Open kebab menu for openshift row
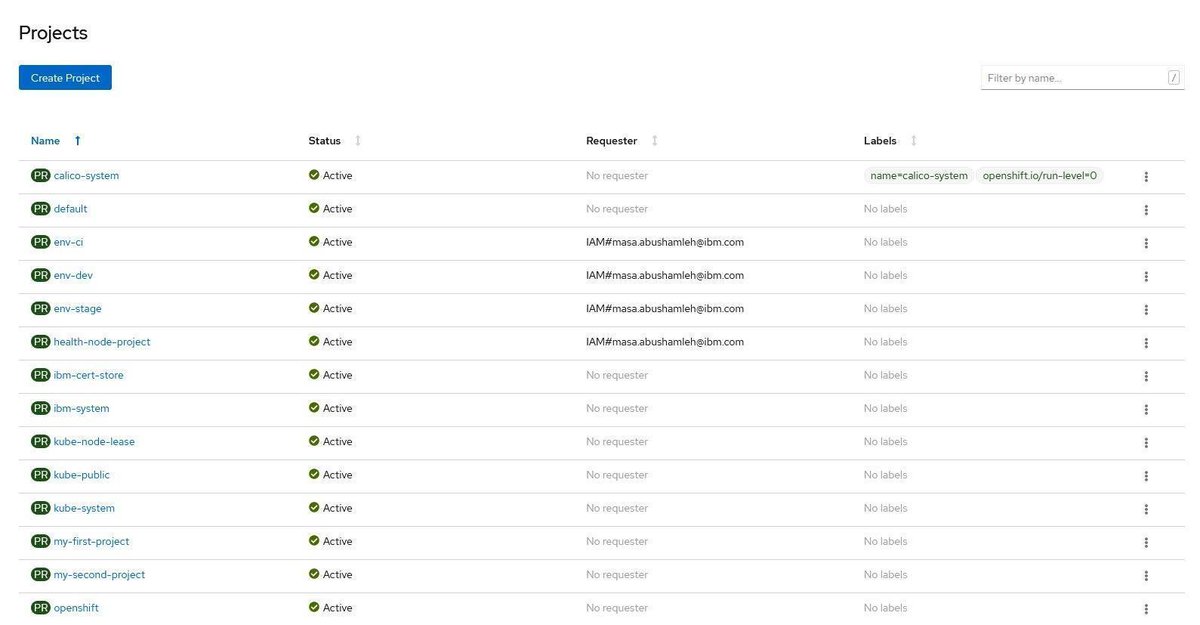This screenshot has height=625, width=1200. pyautogui.click(x=1146, y=608)
